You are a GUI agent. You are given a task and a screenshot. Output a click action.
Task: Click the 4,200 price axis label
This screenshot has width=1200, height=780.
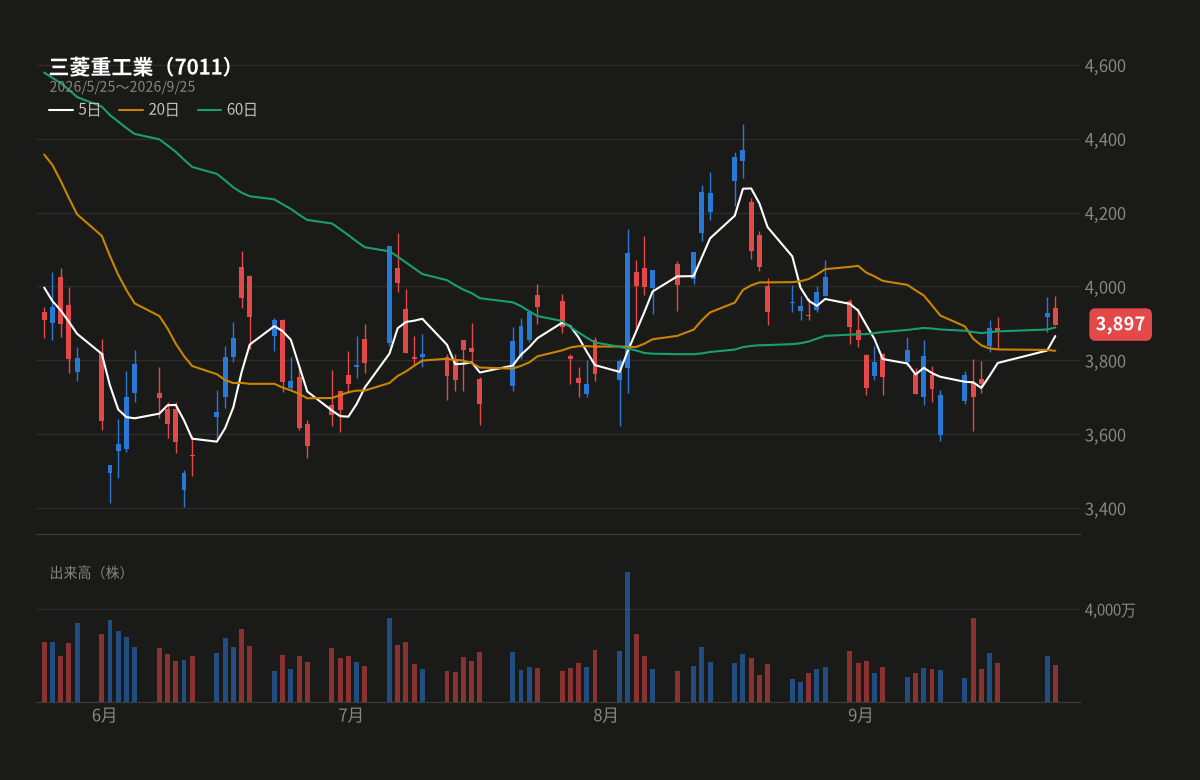(x=1105, y=214)
